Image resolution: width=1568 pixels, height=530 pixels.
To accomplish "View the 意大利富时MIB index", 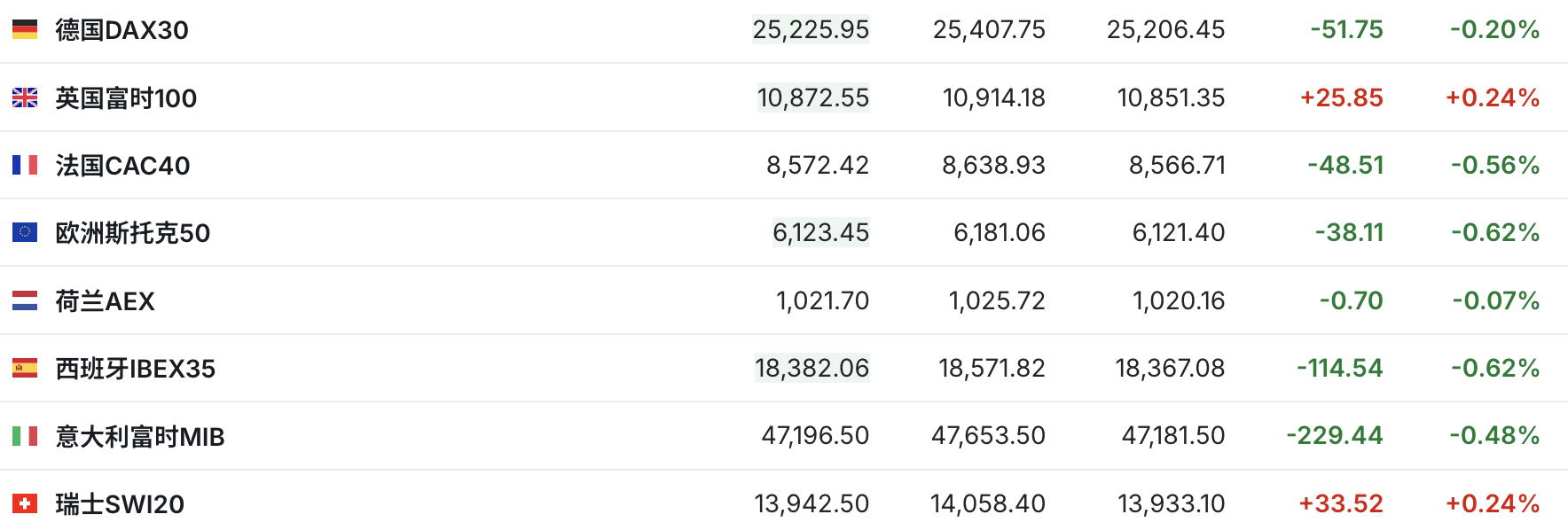I will (x=140, y=437).
